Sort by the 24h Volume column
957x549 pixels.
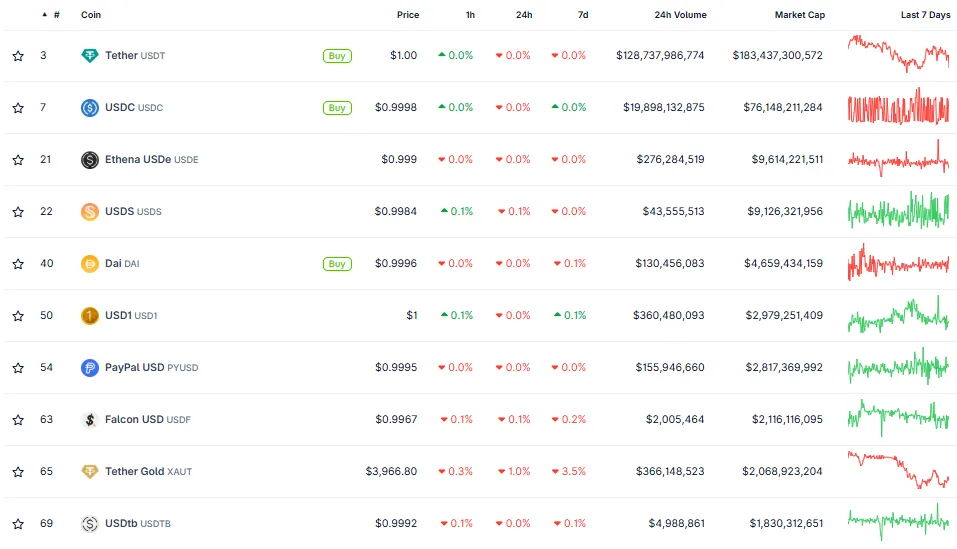coord(681,15)
